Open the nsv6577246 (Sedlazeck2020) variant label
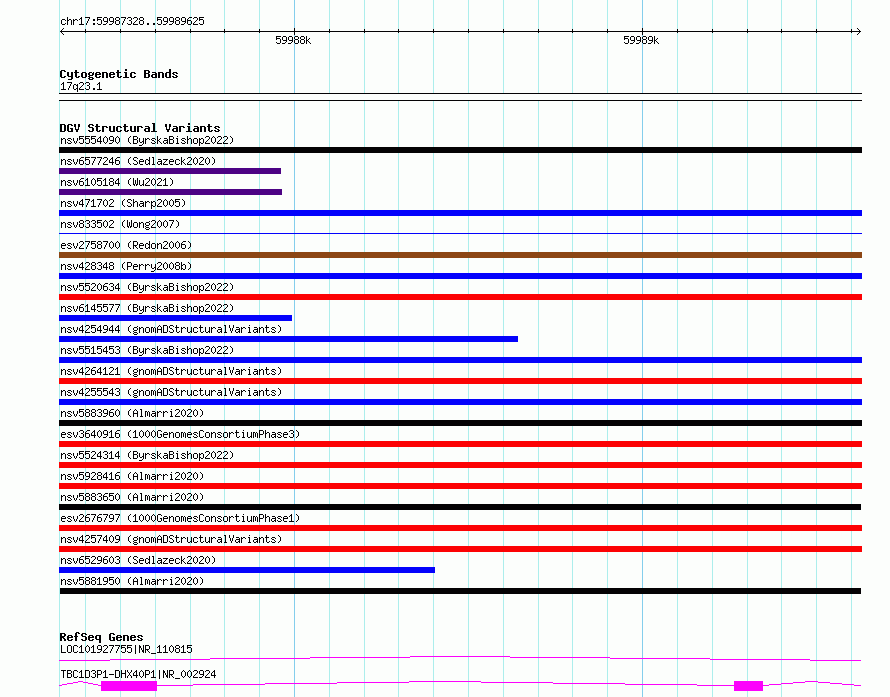 pyautogui.click(x=138, y=161)
